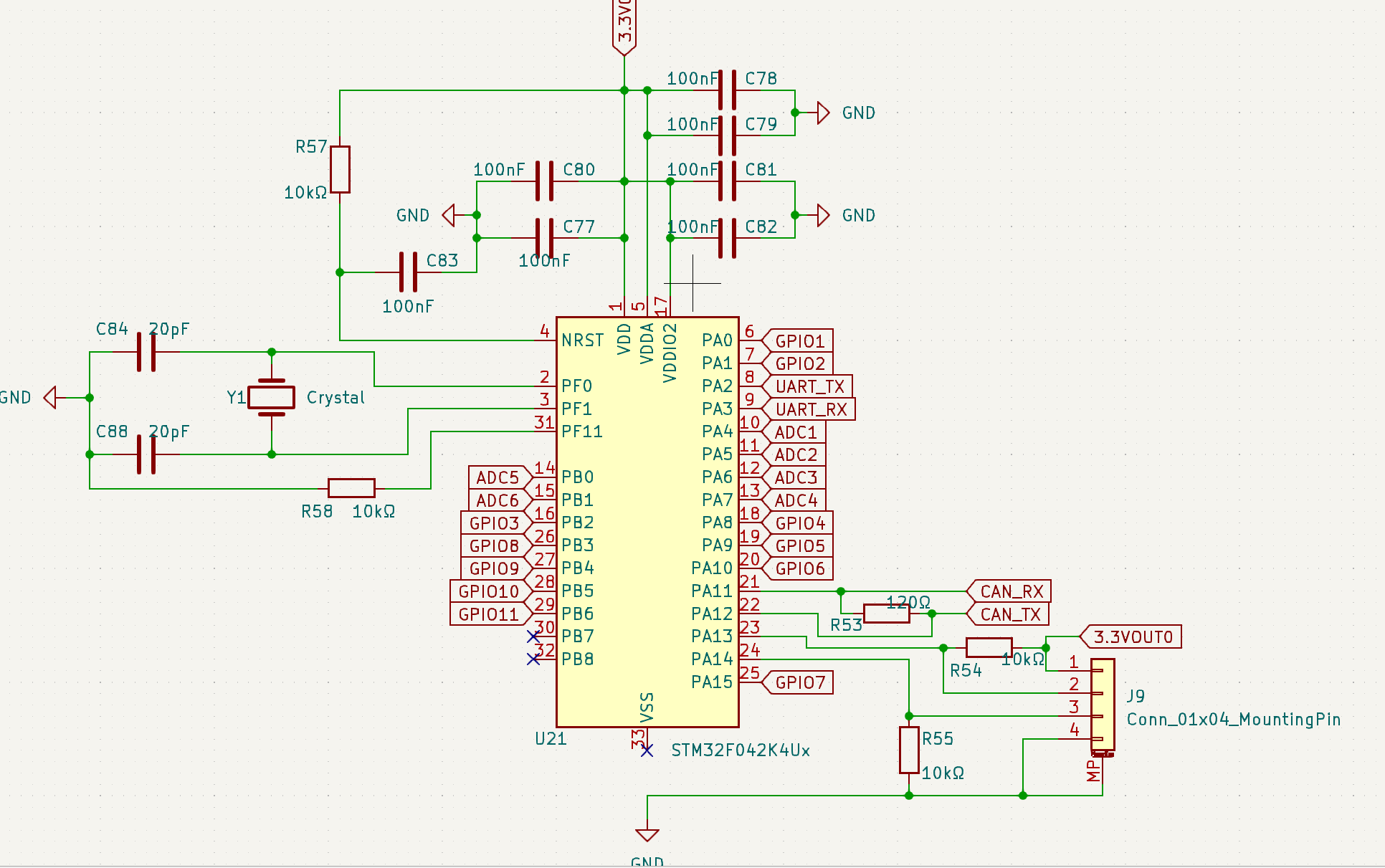The image size is (1385, 868).
Task: Select the GPIO1 global label
Action: (x=796, y=341)
